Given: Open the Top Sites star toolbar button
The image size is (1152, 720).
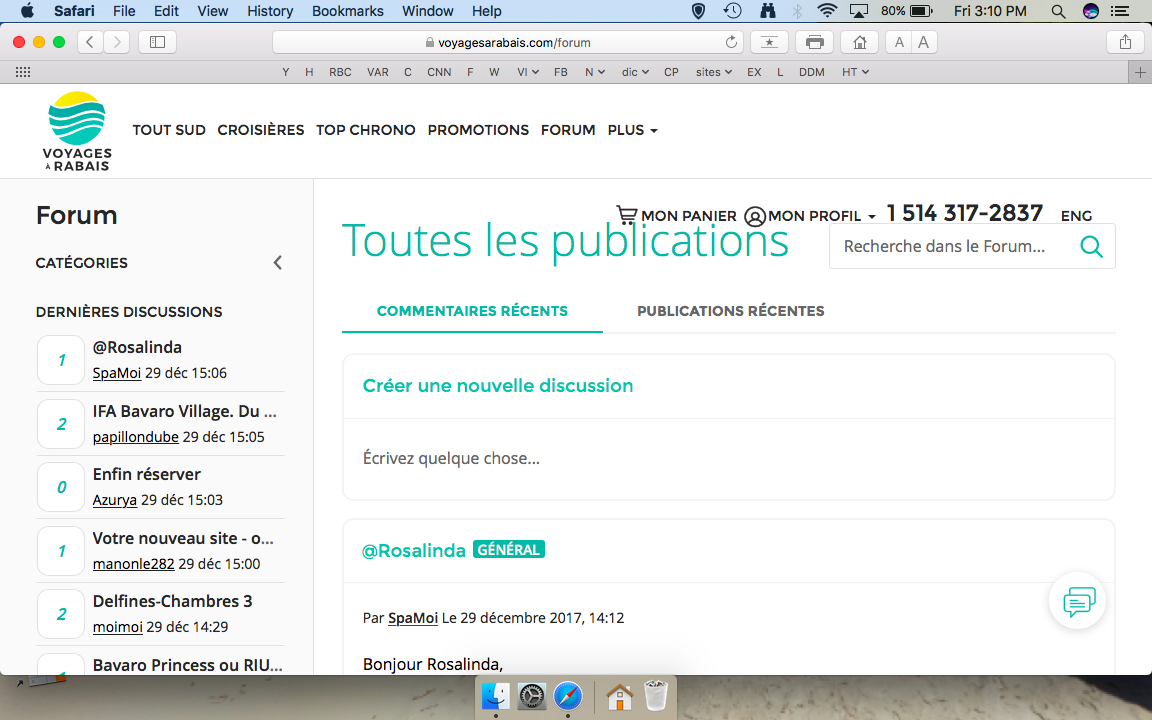Looking at the screenshot, I should 769,42.
